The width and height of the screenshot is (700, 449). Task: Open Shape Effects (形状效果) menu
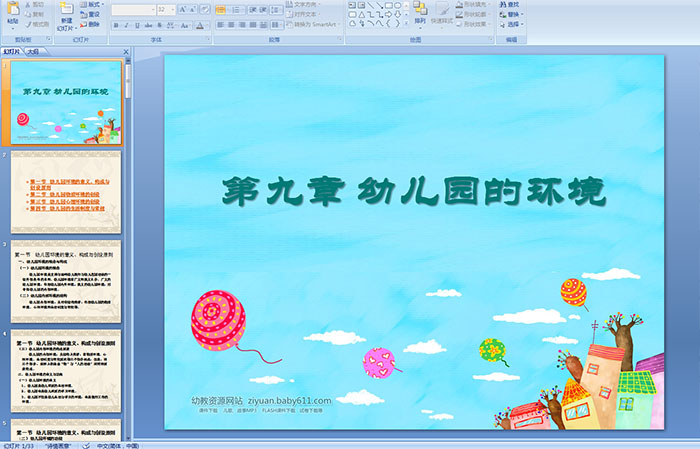click(x=473, y=24)
